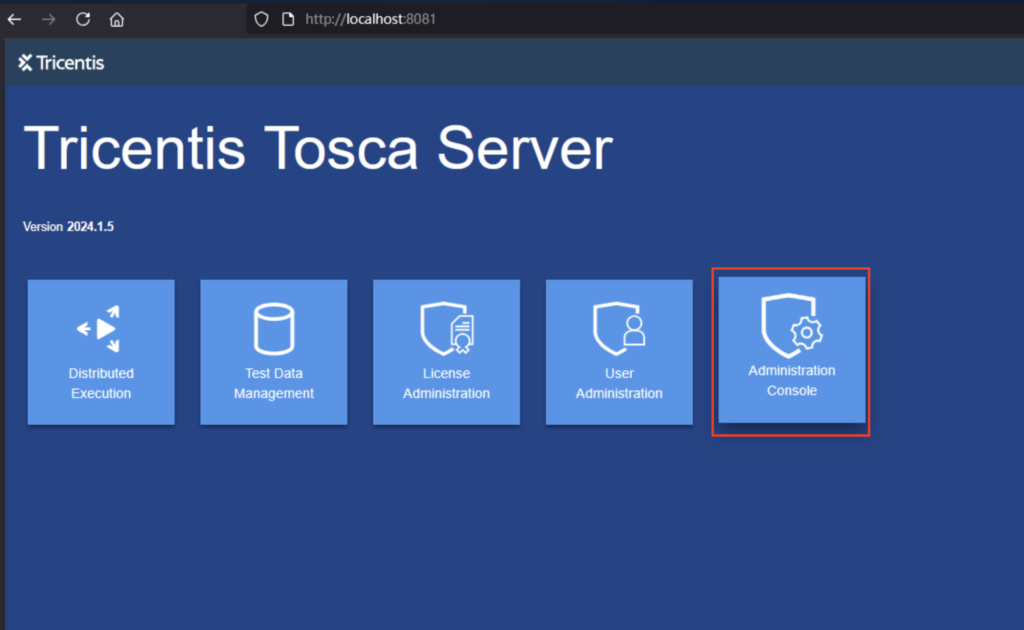
Task: Click the Tricentis Tosca Server heading
Action: tap(318, 149)
